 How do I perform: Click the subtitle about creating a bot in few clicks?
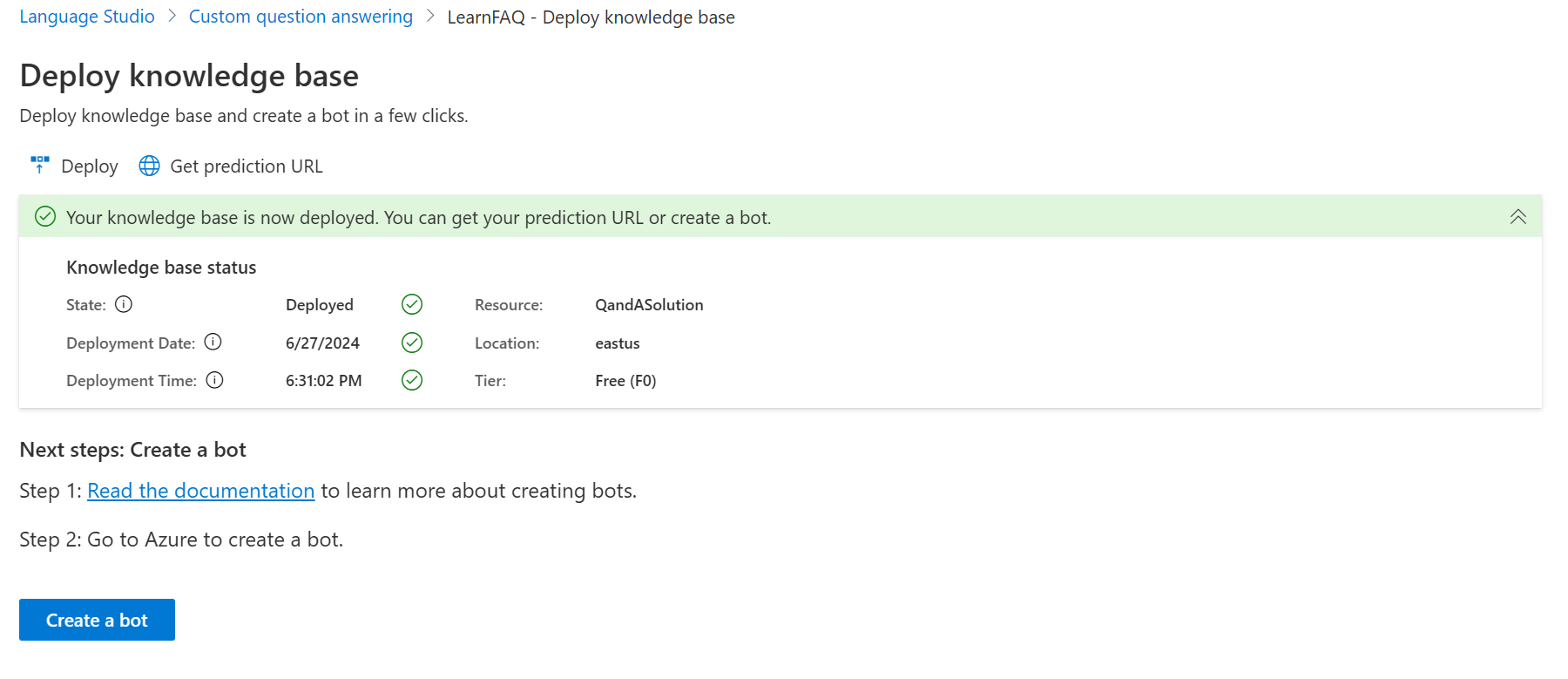click(244, 116)
